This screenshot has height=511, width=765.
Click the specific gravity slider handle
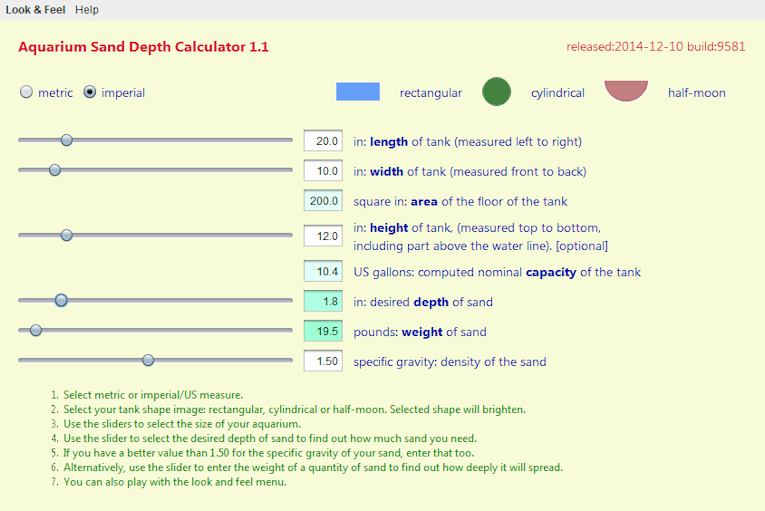tap(148, 360)
